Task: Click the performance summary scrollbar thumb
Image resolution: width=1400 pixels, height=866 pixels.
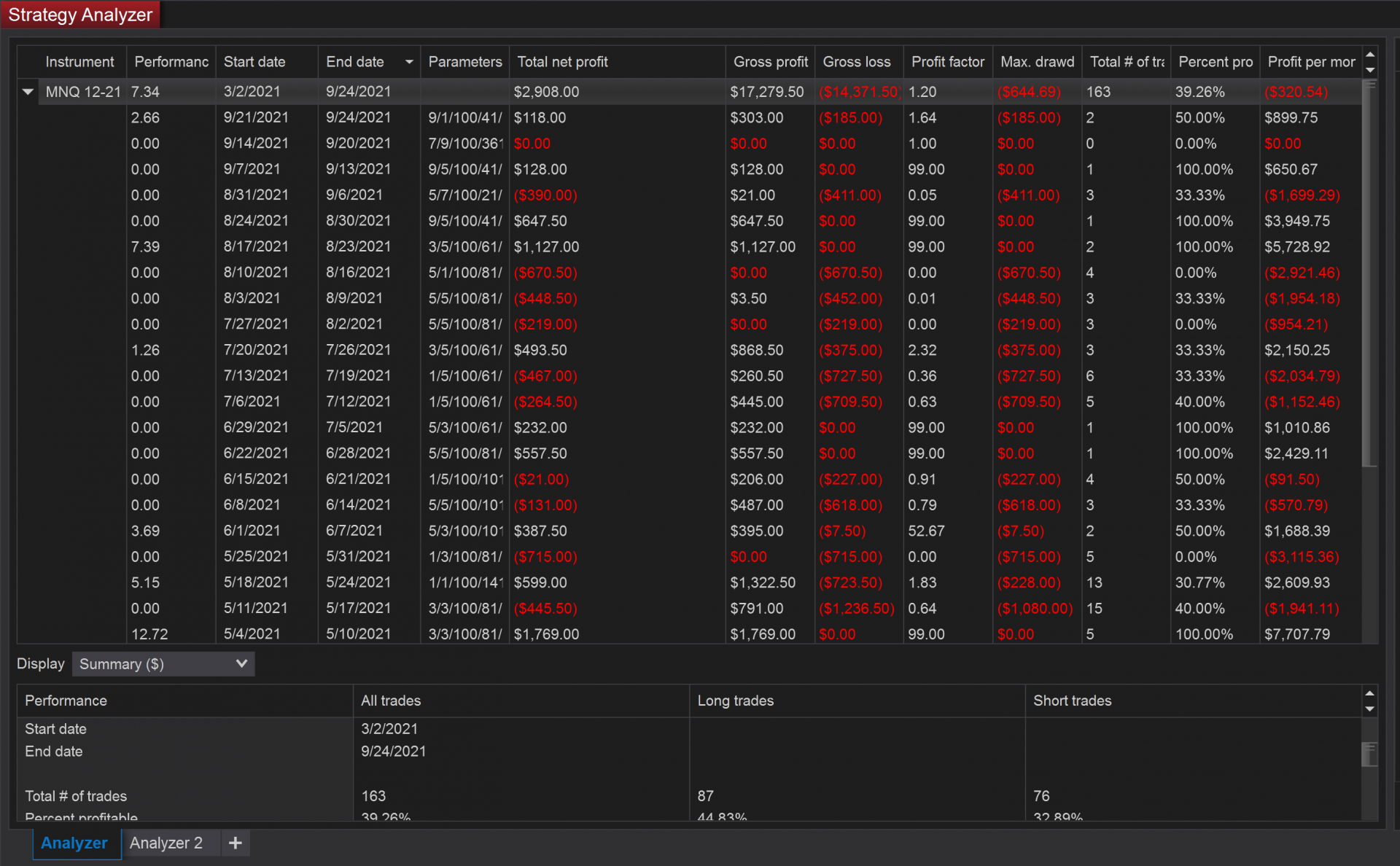Action: [x=1369, y=754]
